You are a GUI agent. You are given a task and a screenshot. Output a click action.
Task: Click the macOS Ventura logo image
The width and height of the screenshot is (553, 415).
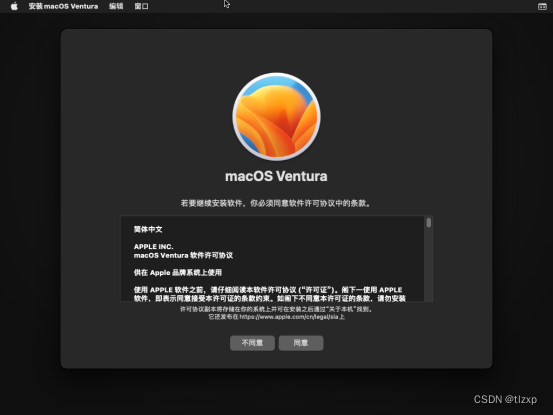pos(276,117)
